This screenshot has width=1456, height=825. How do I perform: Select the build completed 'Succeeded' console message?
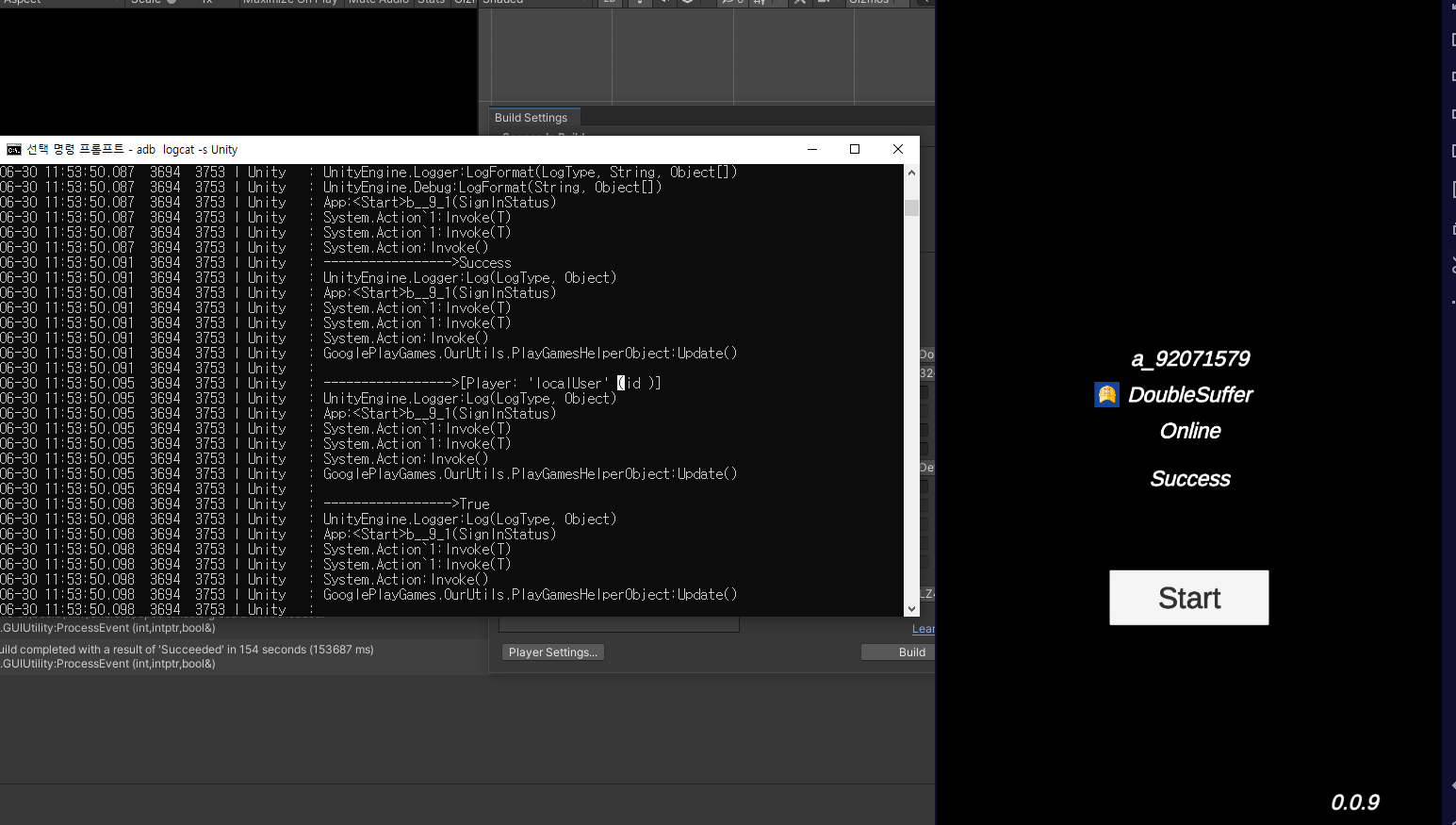click(x=188, y=656)
